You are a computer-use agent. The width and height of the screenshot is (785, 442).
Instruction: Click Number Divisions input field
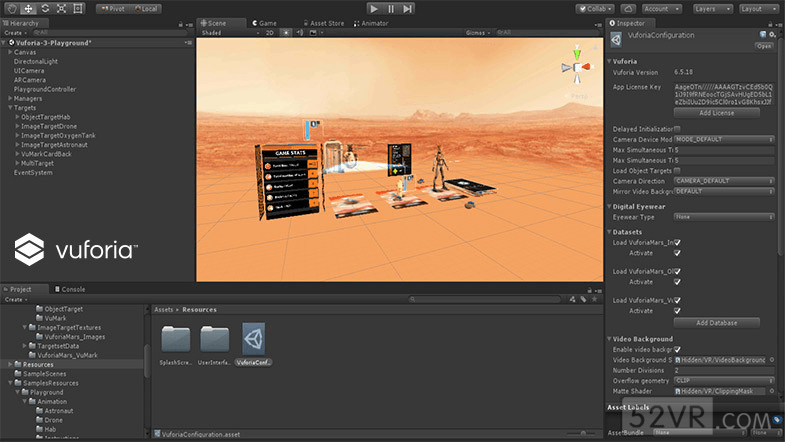click(724, 370)
